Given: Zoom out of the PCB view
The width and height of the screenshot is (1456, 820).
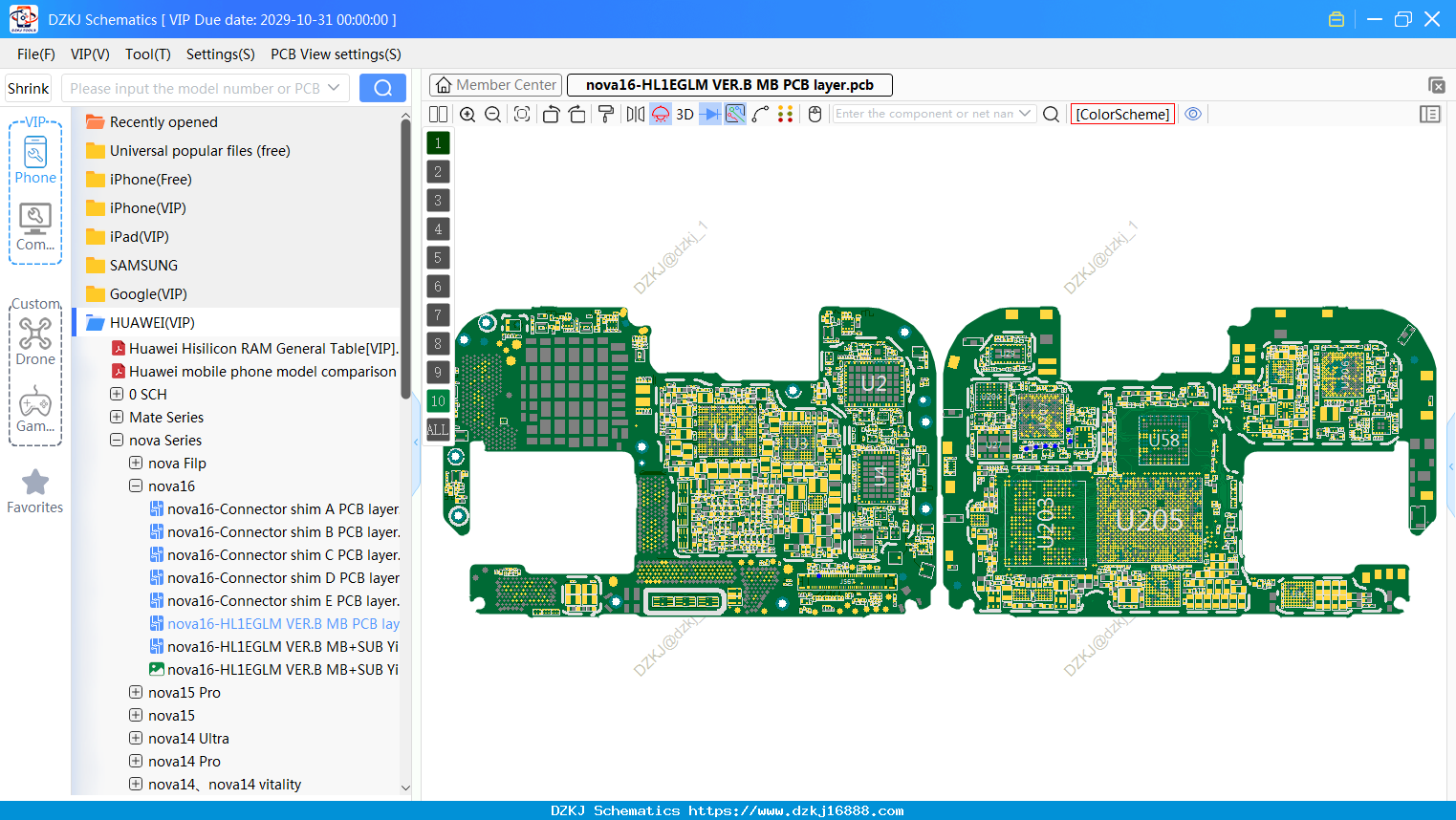Looking at the screenshot, I should click(493, 114).
